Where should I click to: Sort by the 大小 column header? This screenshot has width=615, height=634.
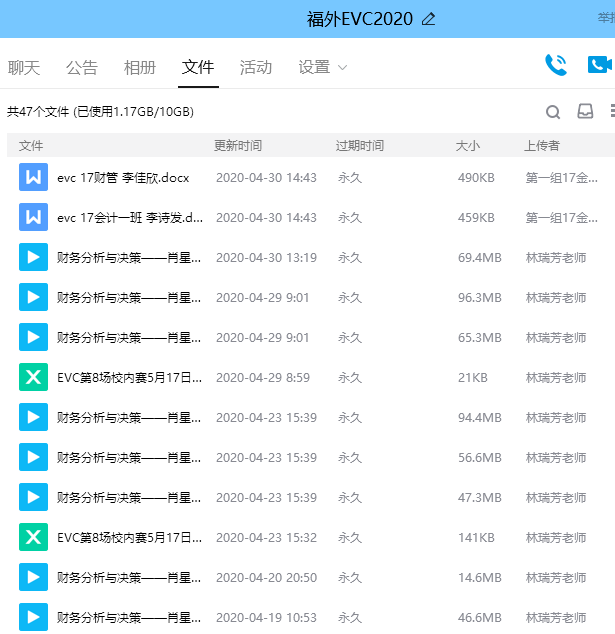468,146
